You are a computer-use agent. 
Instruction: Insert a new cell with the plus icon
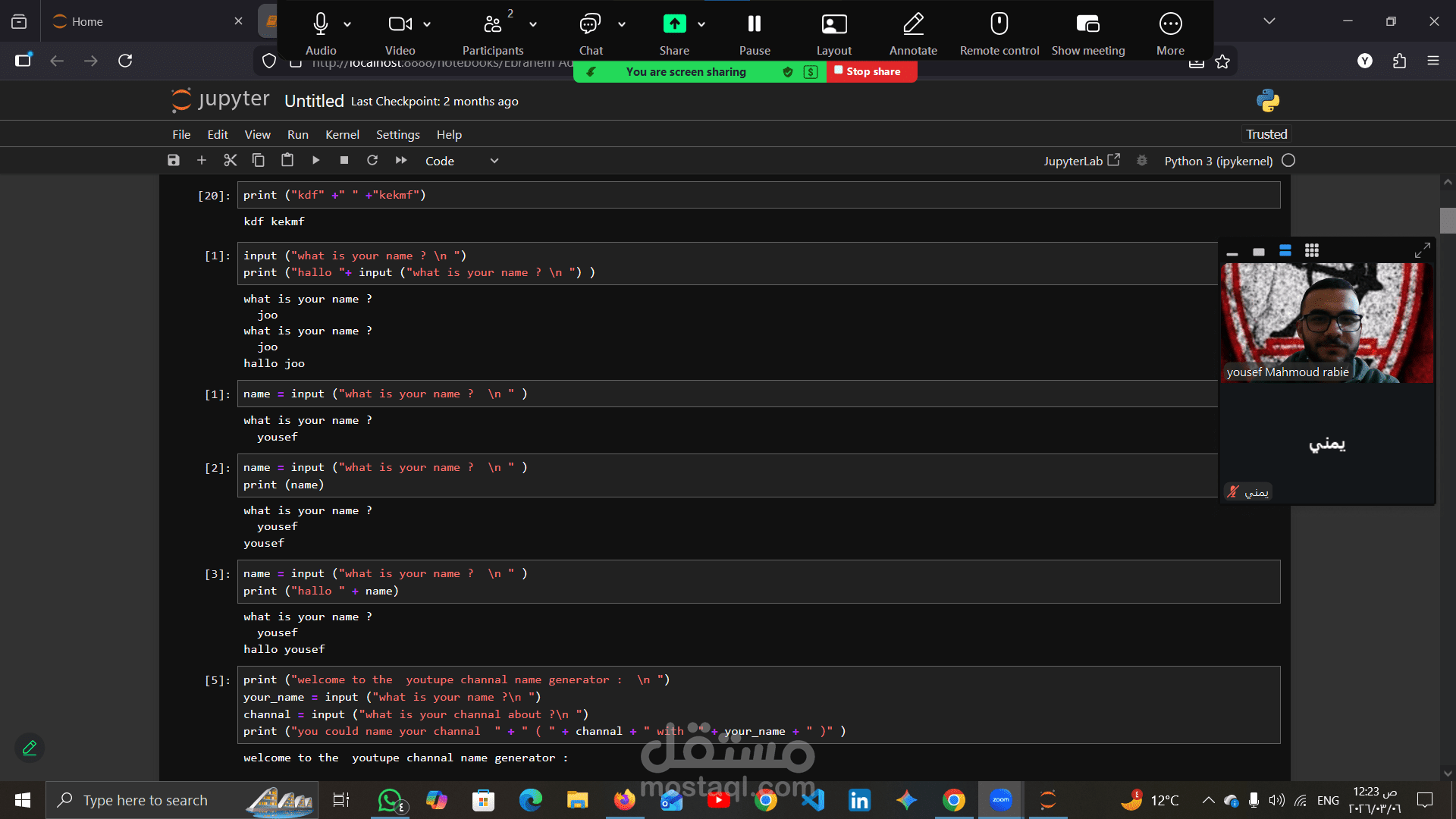coord(202,160)
